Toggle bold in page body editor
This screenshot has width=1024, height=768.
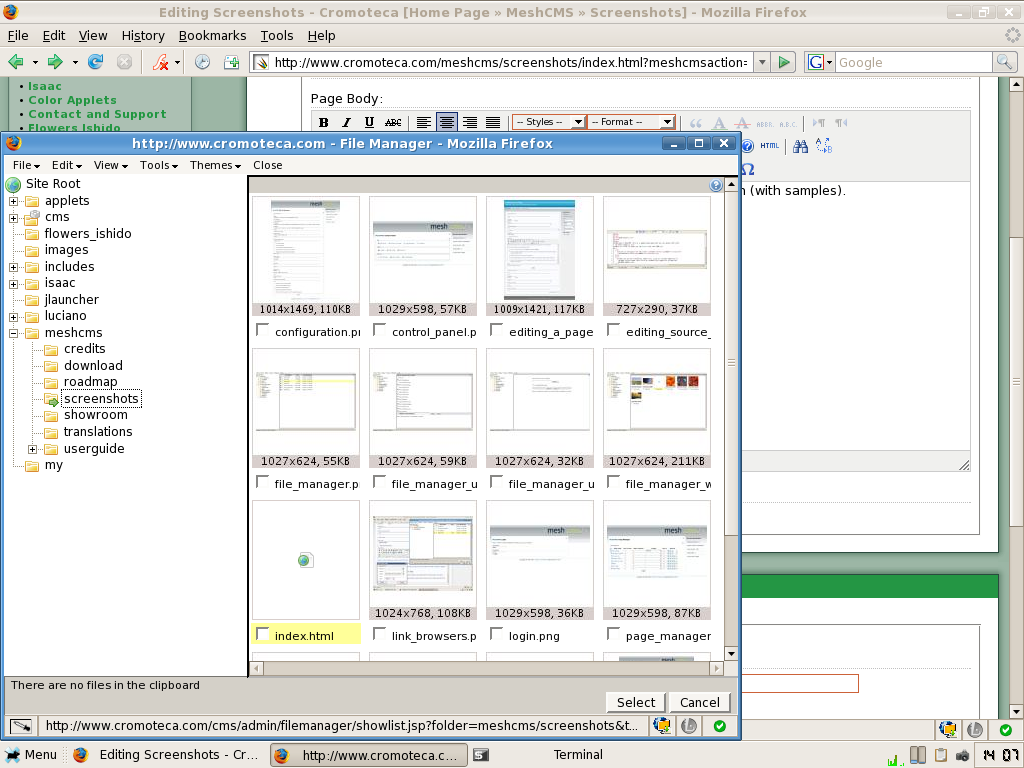click(x=323, y=122)
